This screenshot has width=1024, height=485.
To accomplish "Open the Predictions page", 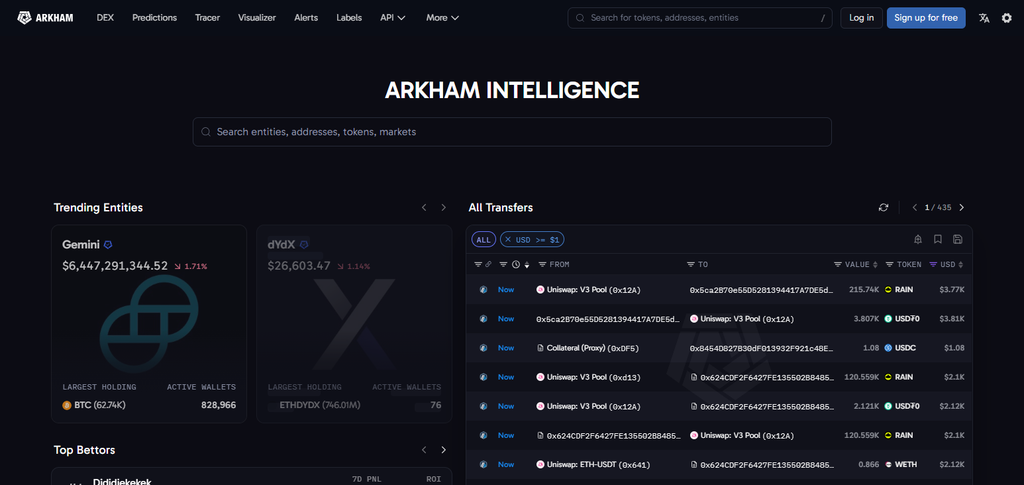I will (154, 18).
